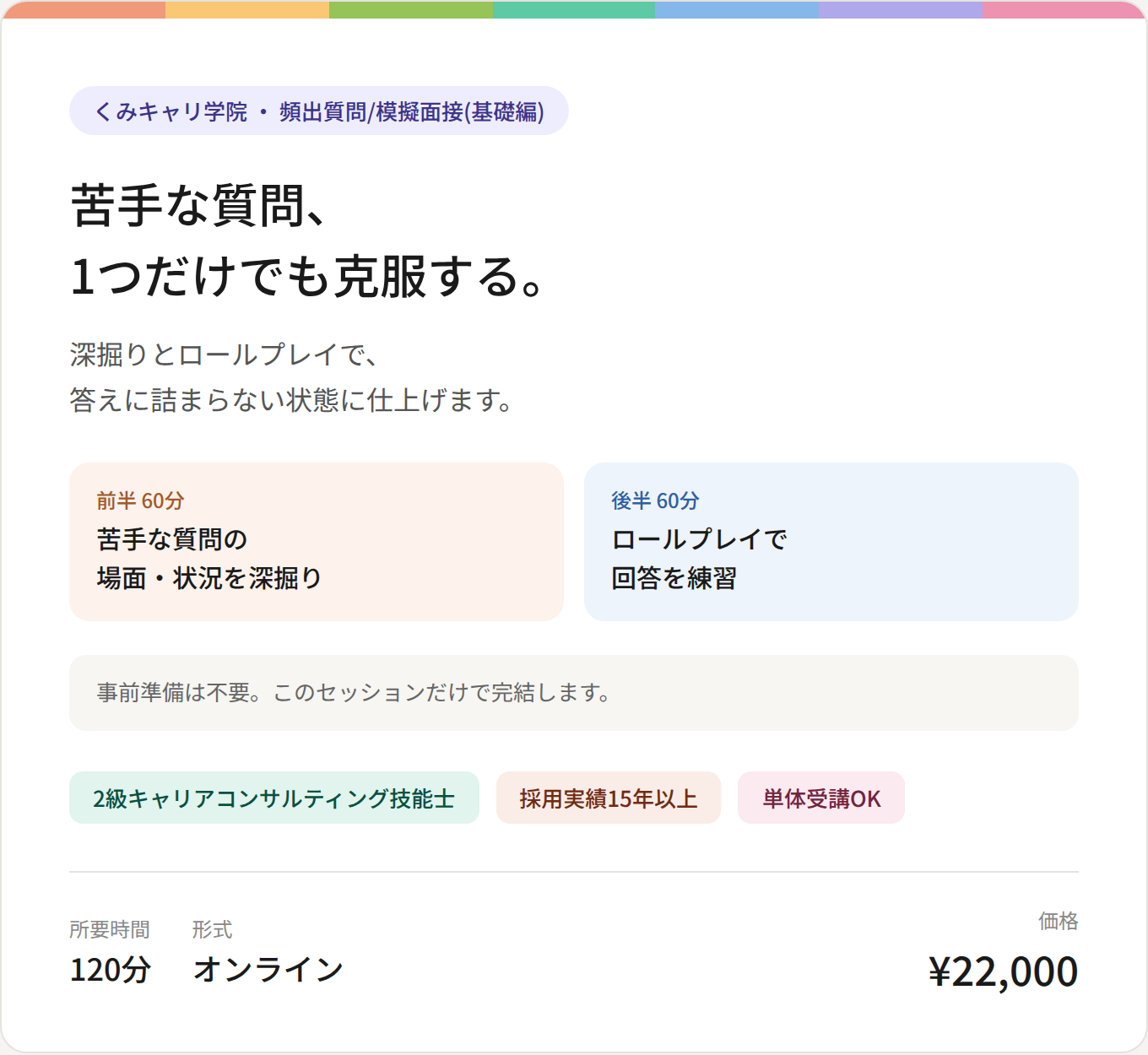Click the teal segment of top color bar
This screenshot has height=1055, width=1148.
click(x=574, y=9)
